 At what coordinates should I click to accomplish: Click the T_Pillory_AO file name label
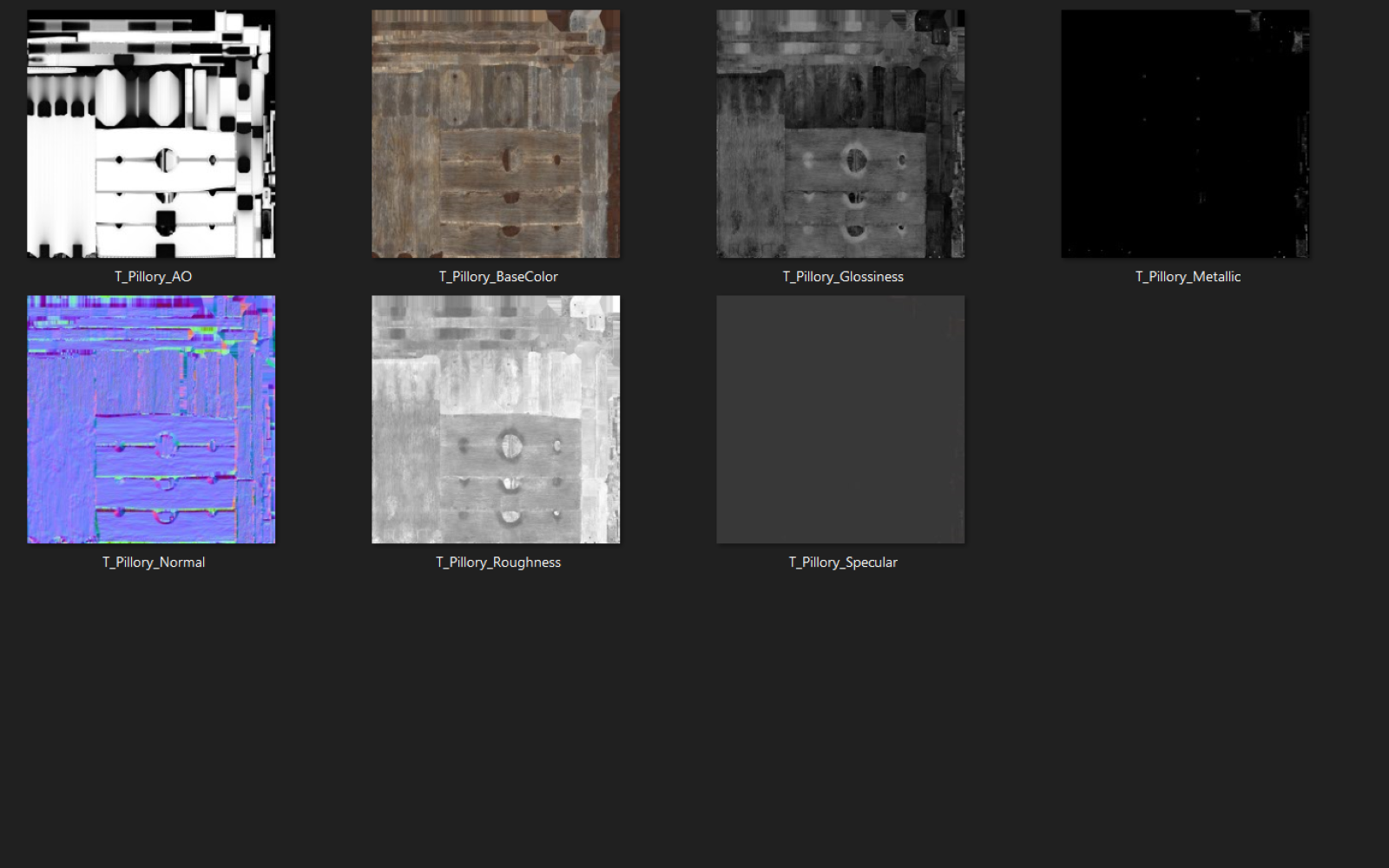coord(153,277)
